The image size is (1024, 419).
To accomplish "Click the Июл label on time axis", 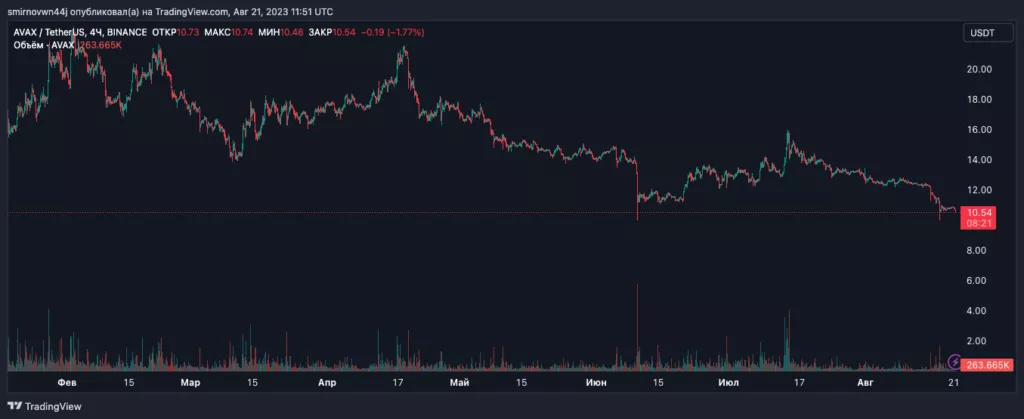I will click(728, 382).
